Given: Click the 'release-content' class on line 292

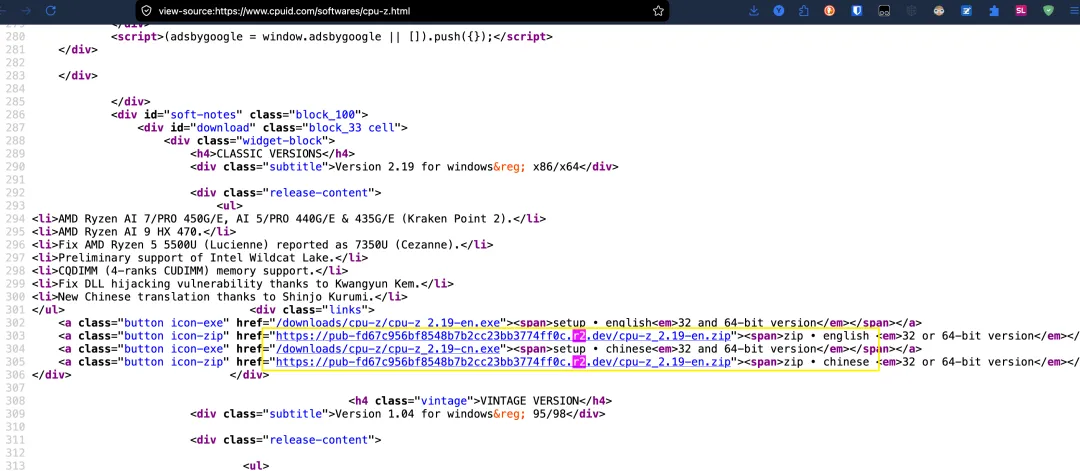Looking at the screenshot, I should click(x=318, y=193).
